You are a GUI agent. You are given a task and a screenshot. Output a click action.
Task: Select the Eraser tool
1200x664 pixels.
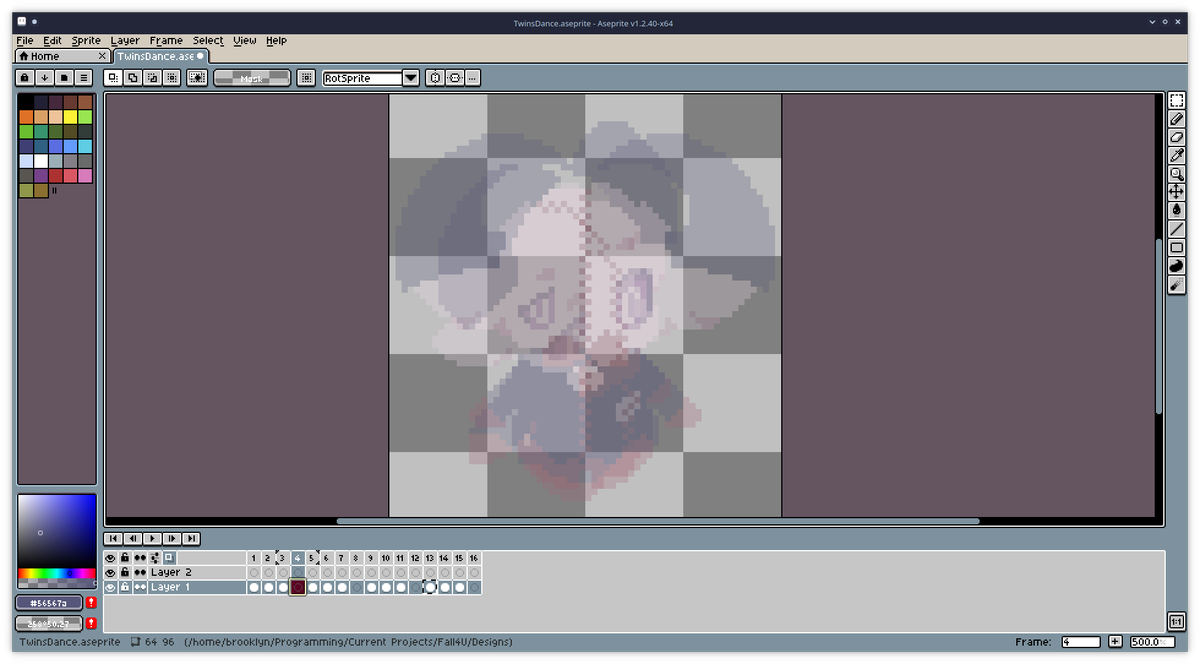[x=1177, y=137]
